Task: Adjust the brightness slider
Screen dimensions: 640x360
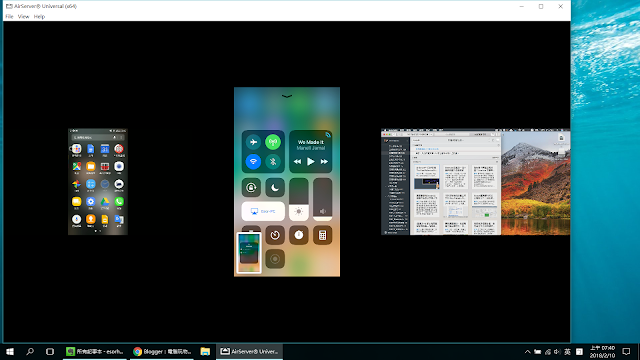Action: (x=299, y=200)
